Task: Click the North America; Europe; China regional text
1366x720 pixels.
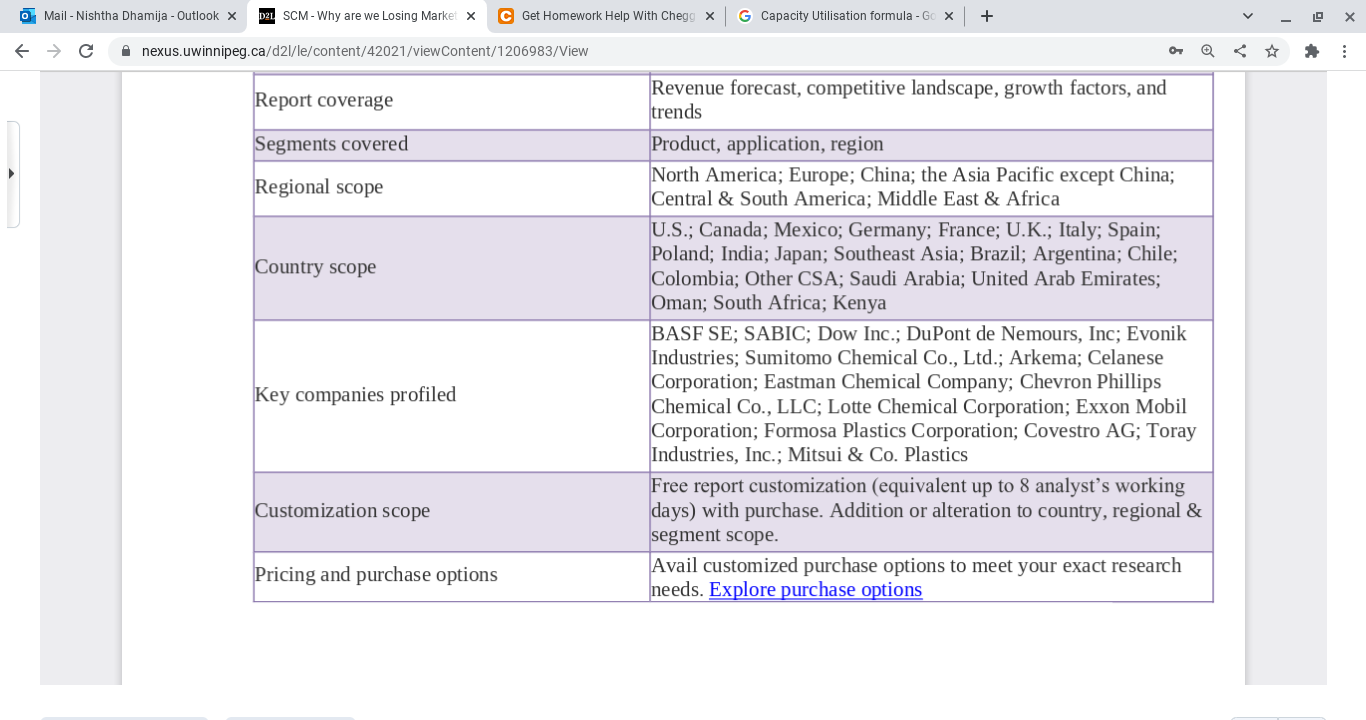Action: tap(913, 187)
